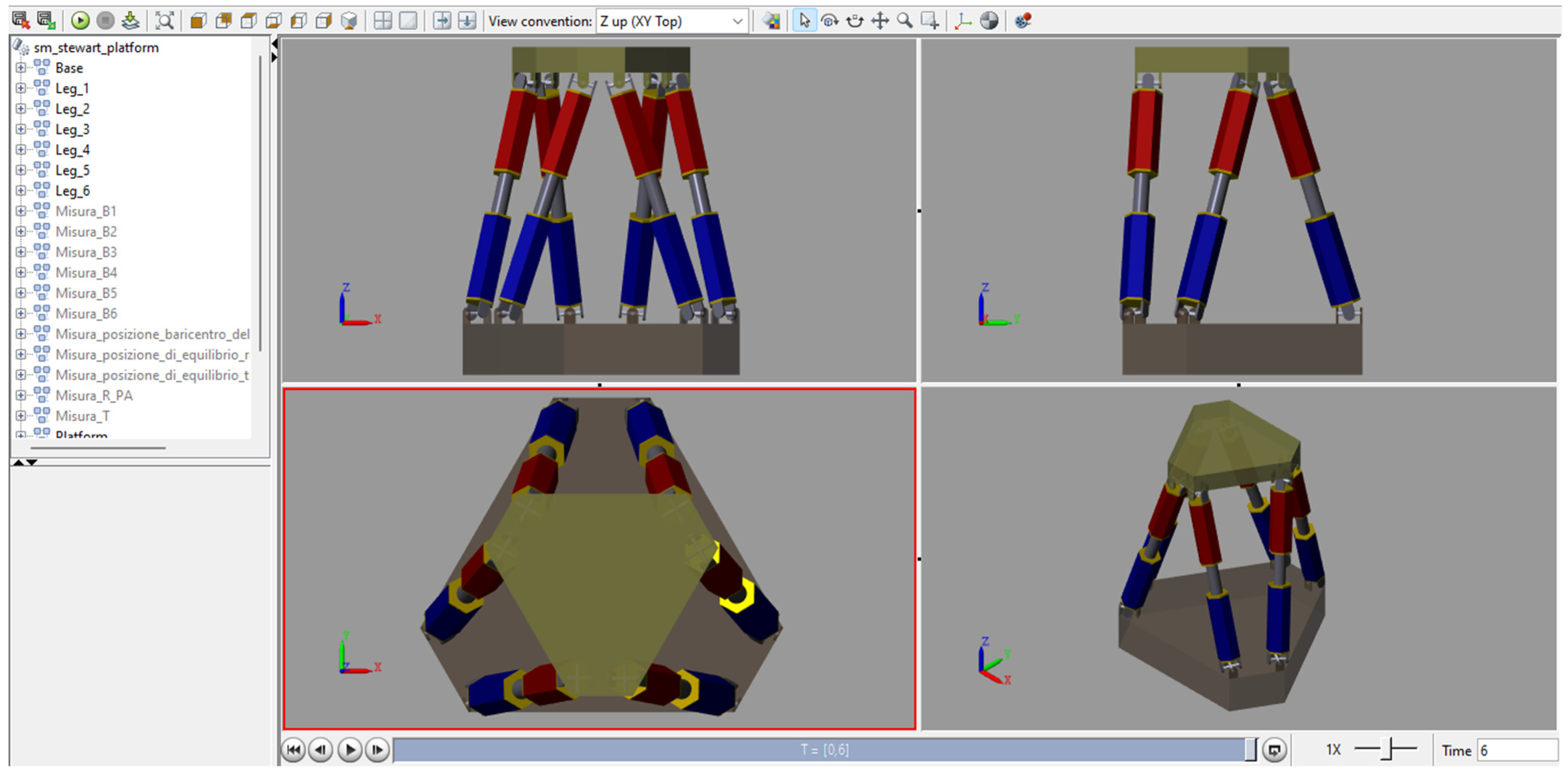Toggle display of coordinate frames
Viewport: 1568px width, 775px height.
pos(963,21)
